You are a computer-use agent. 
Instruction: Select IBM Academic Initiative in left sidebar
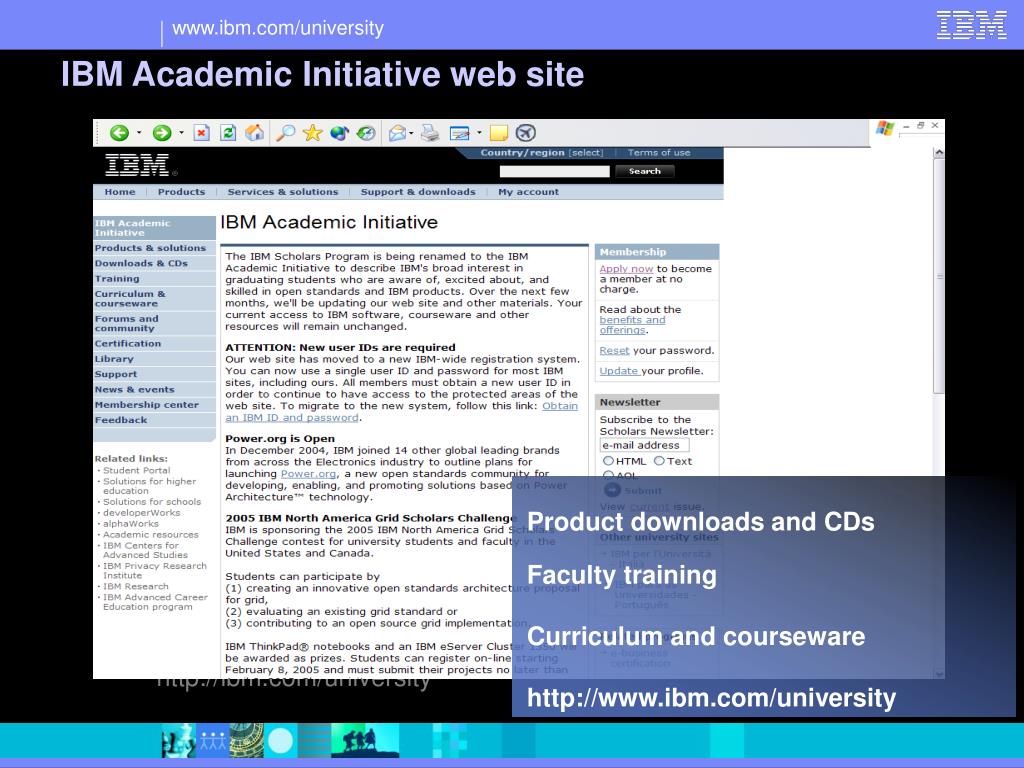(154, 228)
